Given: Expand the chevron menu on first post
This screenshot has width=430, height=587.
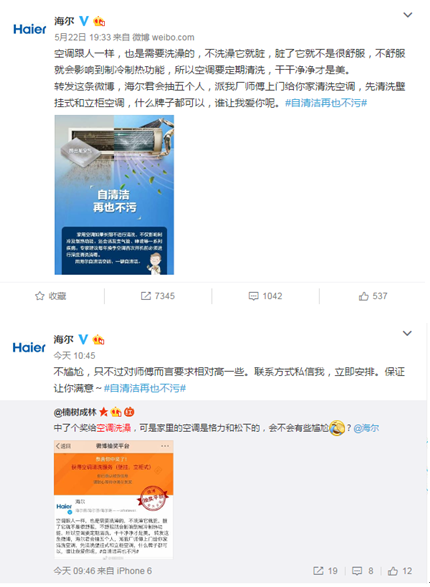Looking at the screenshot, I should 408,15.
